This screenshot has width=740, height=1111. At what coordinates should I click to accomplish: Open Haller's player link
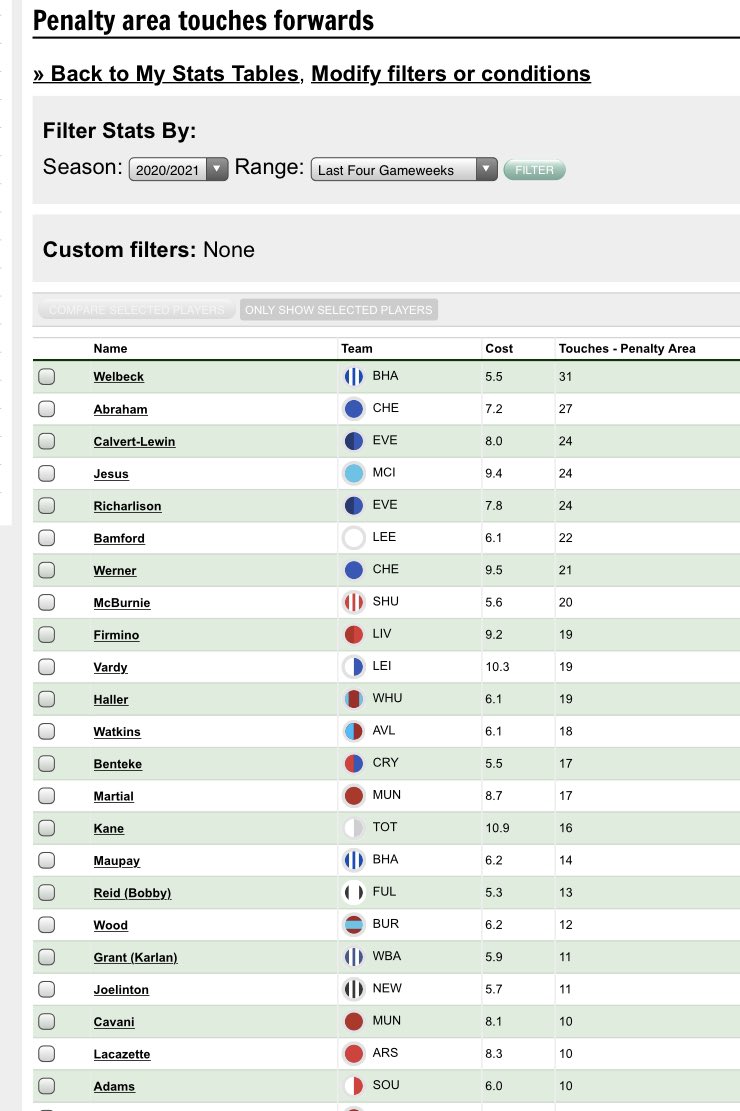pos(111,699)
